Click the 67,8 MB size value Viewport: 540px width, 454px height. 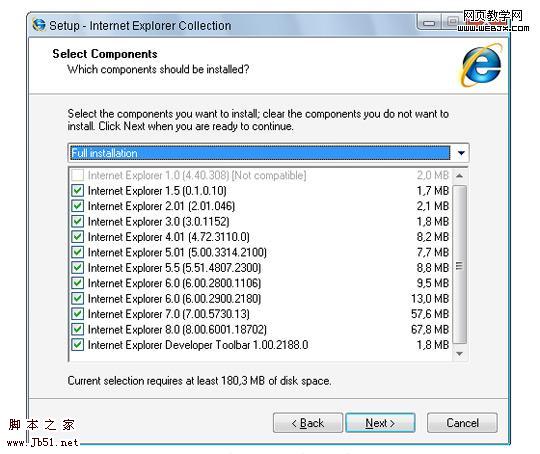click(430, 330)
